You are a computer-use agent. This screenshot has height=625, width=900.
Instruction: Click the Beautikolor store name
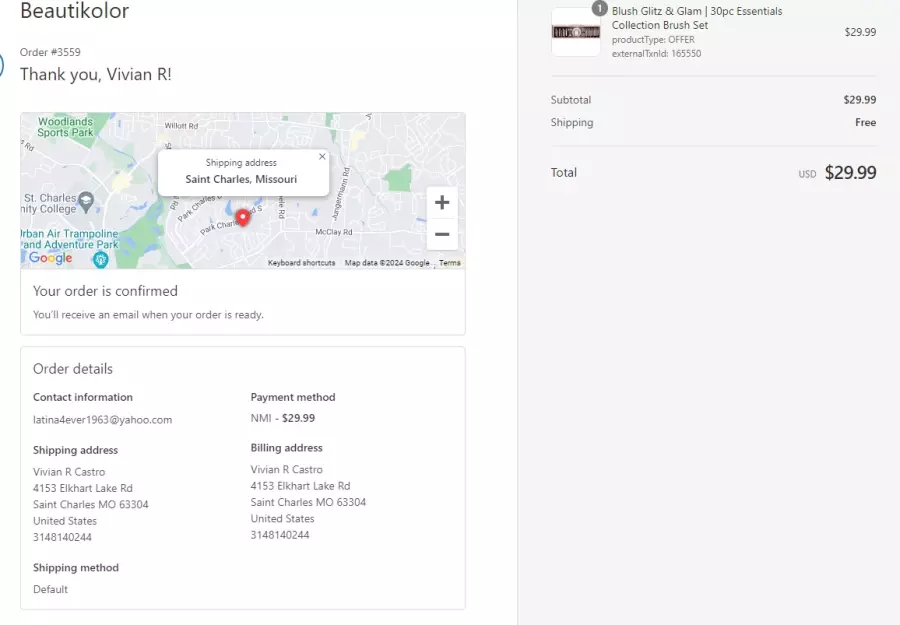[x=75, y=10]
